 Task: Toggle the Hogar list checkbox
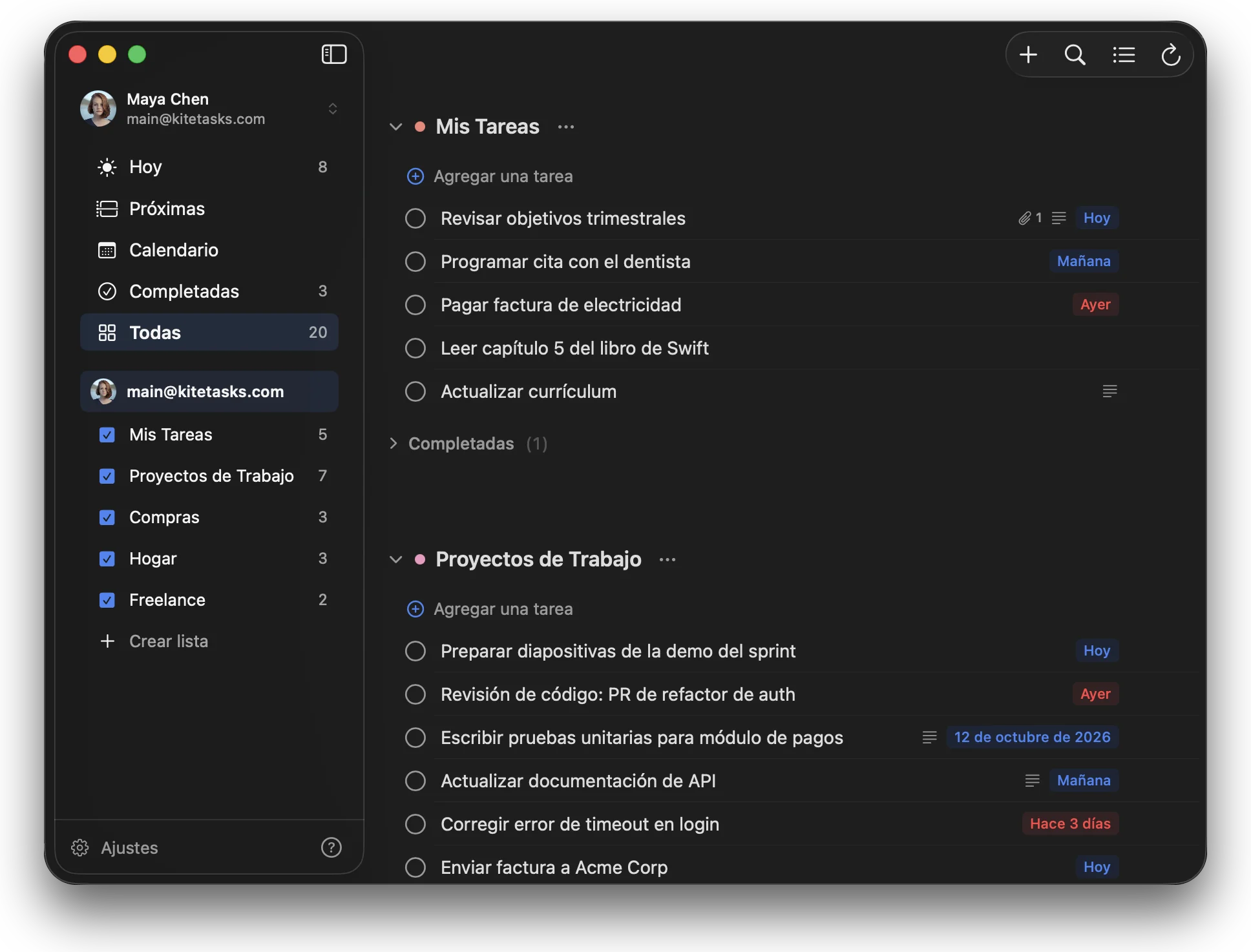click(x=107, y=559)
